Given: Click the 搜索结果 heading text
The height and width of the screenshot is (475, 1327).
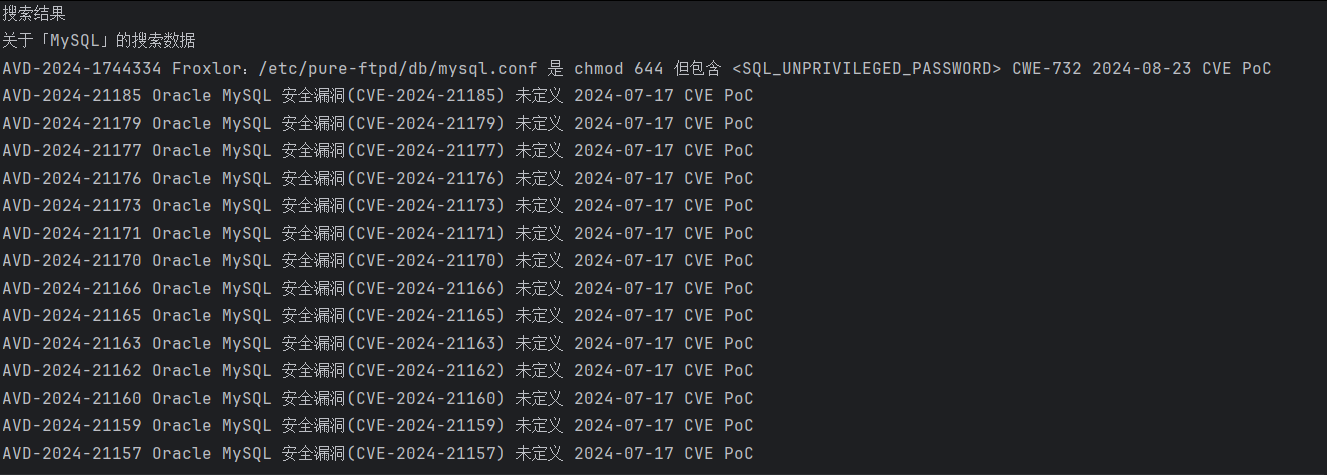Looking at the screenshot, I should click(x=34, y=14).
